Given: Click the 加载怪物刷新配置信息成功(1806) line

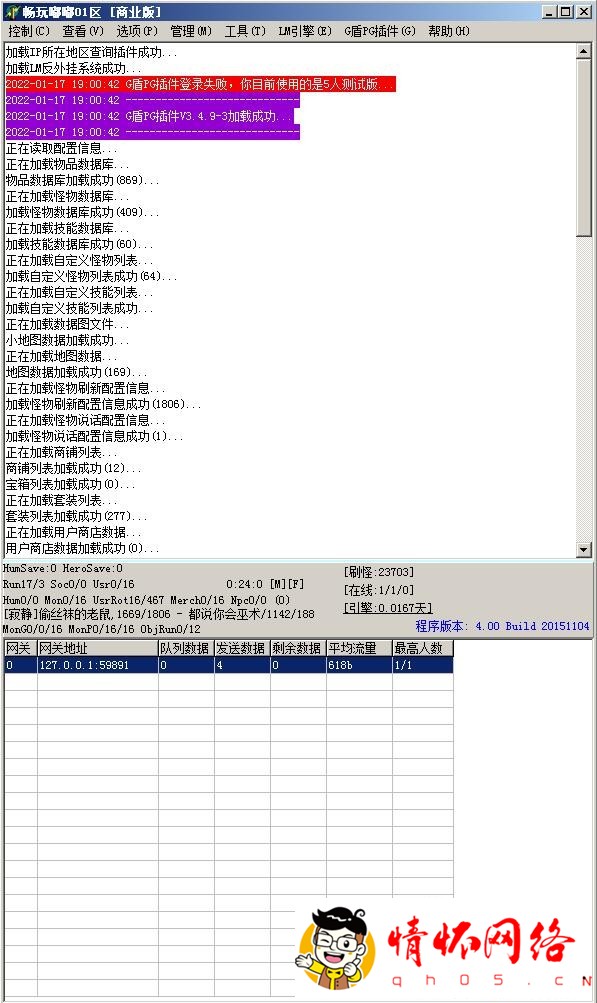Looking at the screenshot, I should 103,404.
